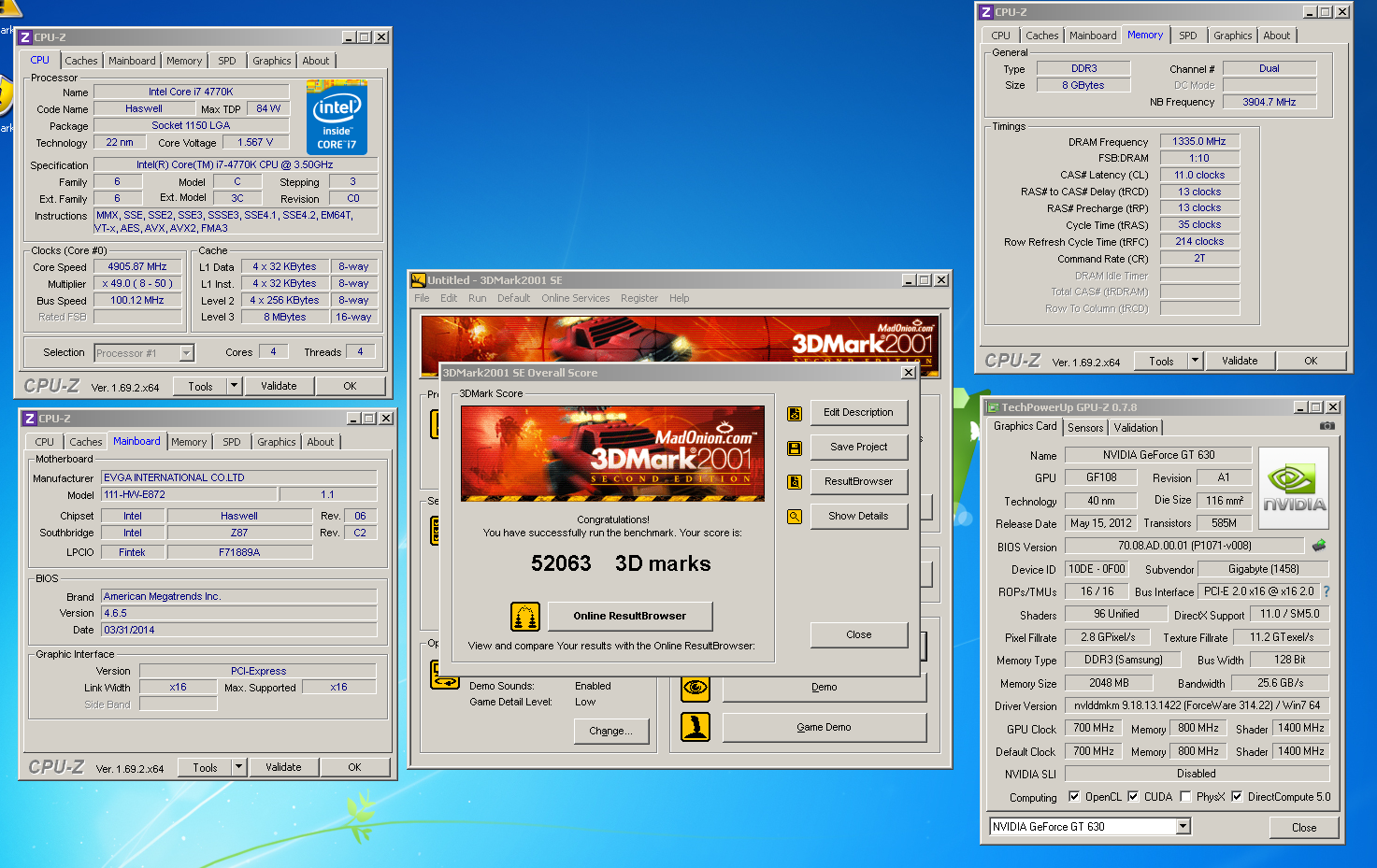Viewport: 1377px width, 868px height.
Task: Click the Show Details magnifier icon
Action: point(795,517)
